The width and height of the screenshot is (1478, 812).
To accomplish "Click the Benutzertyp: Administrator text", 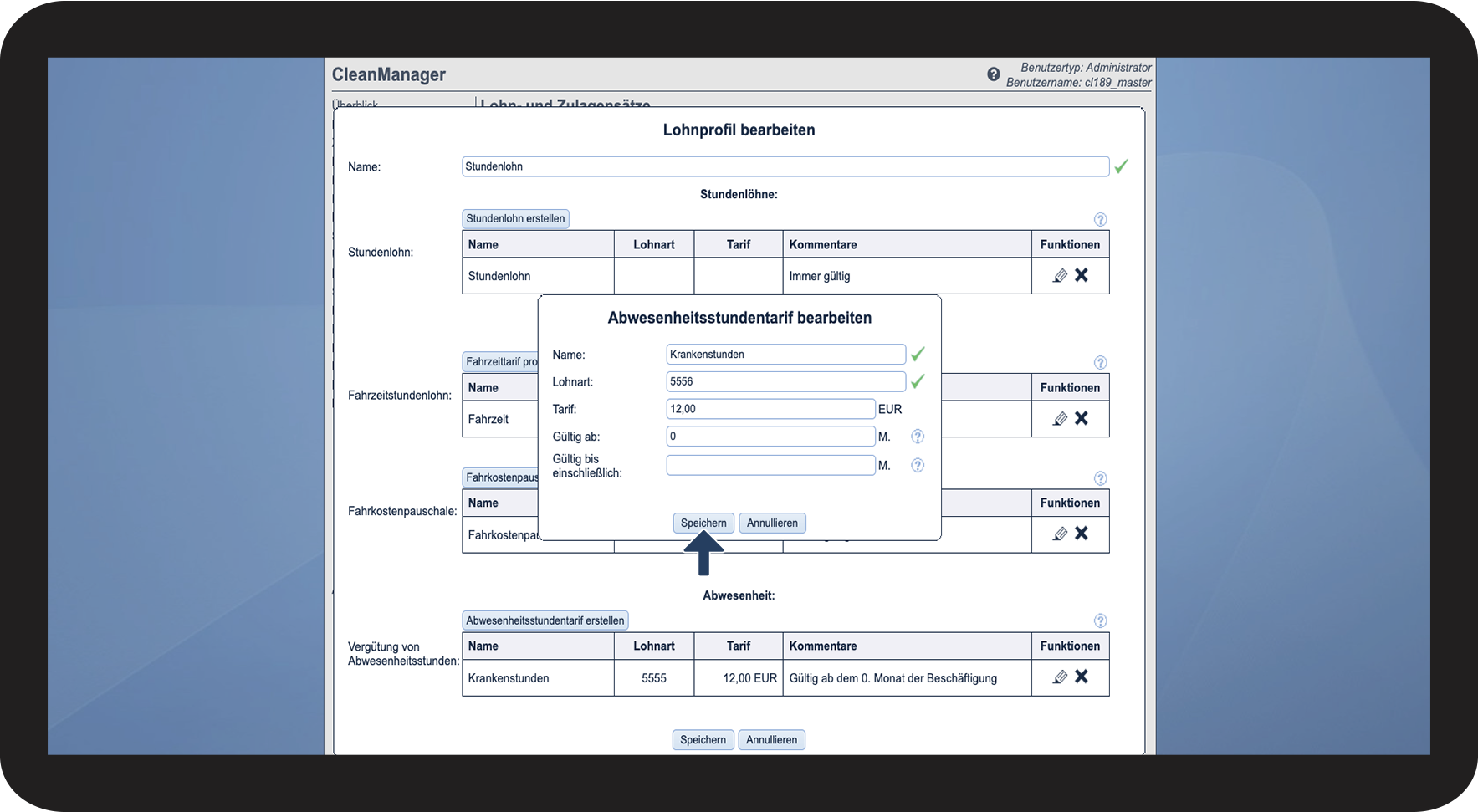I will tap(1086, 68).
